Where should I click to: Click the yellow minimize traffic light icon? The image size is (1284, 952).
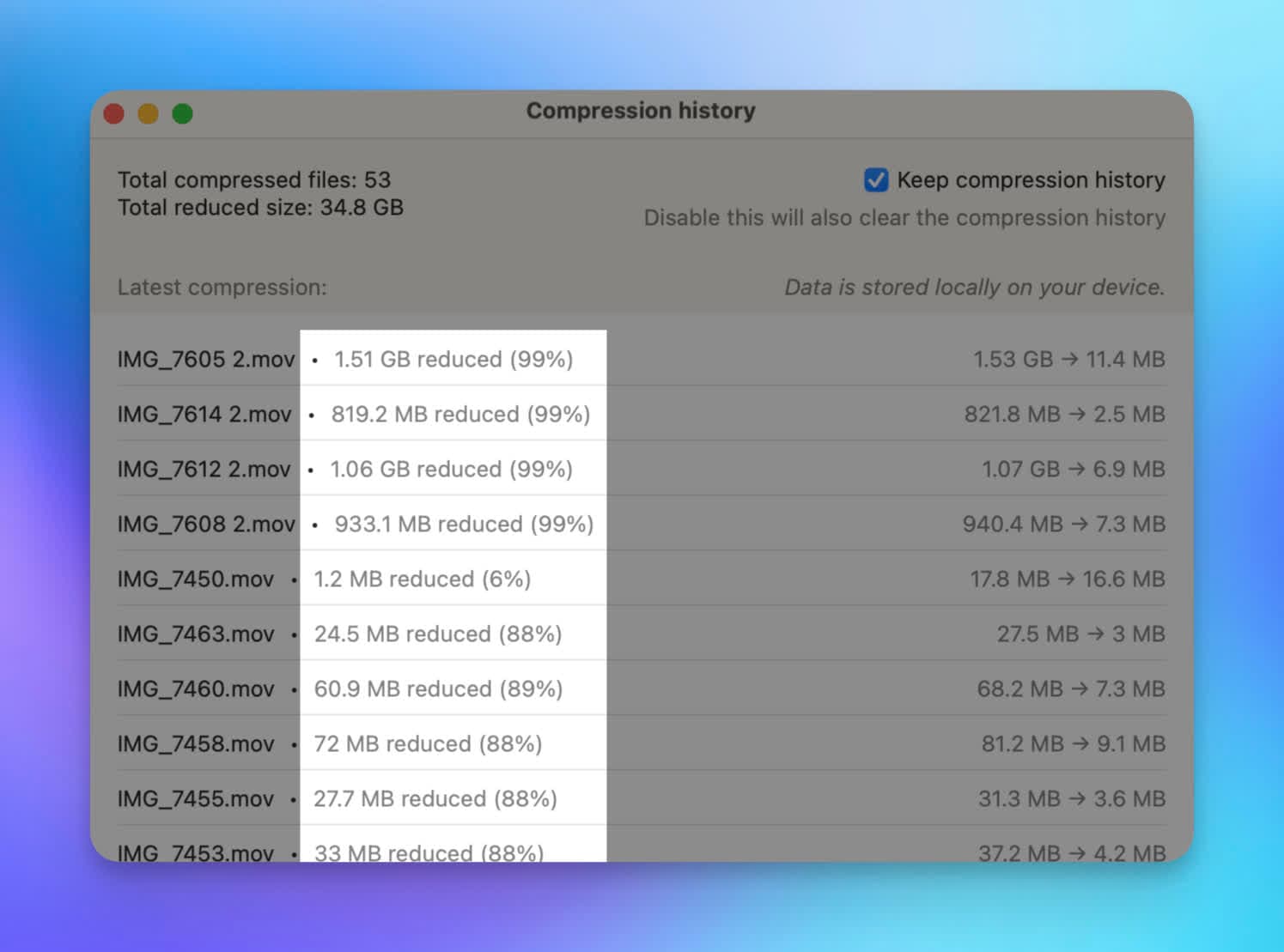tap(148, 112)
